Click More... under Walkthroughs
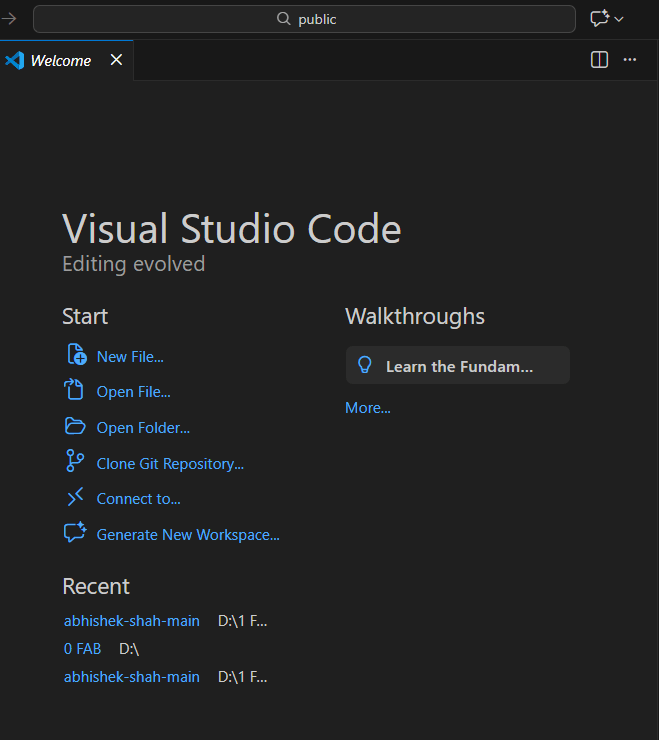659x740 pixels. click(368, 408)
